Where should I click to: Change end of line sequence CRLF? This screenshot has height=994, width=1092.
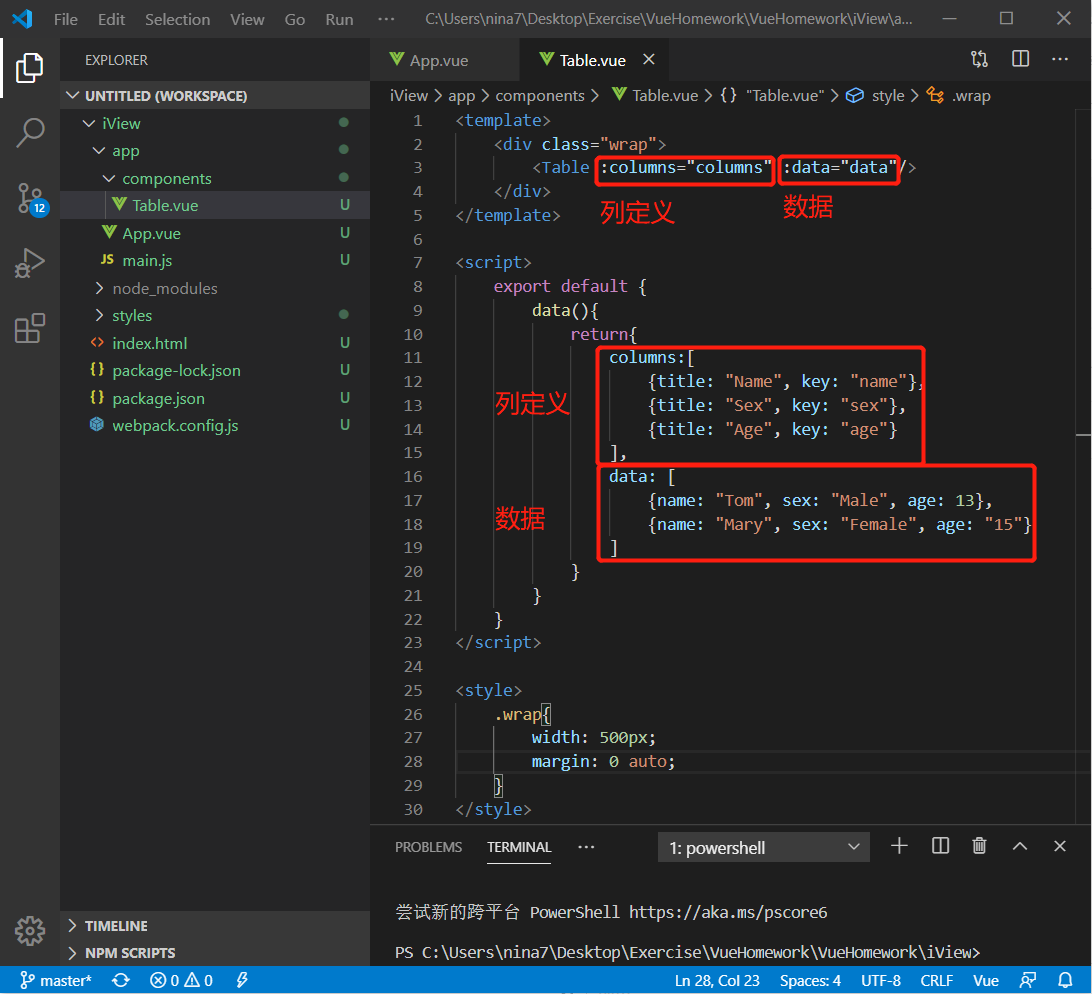click(x=936, y=980)
